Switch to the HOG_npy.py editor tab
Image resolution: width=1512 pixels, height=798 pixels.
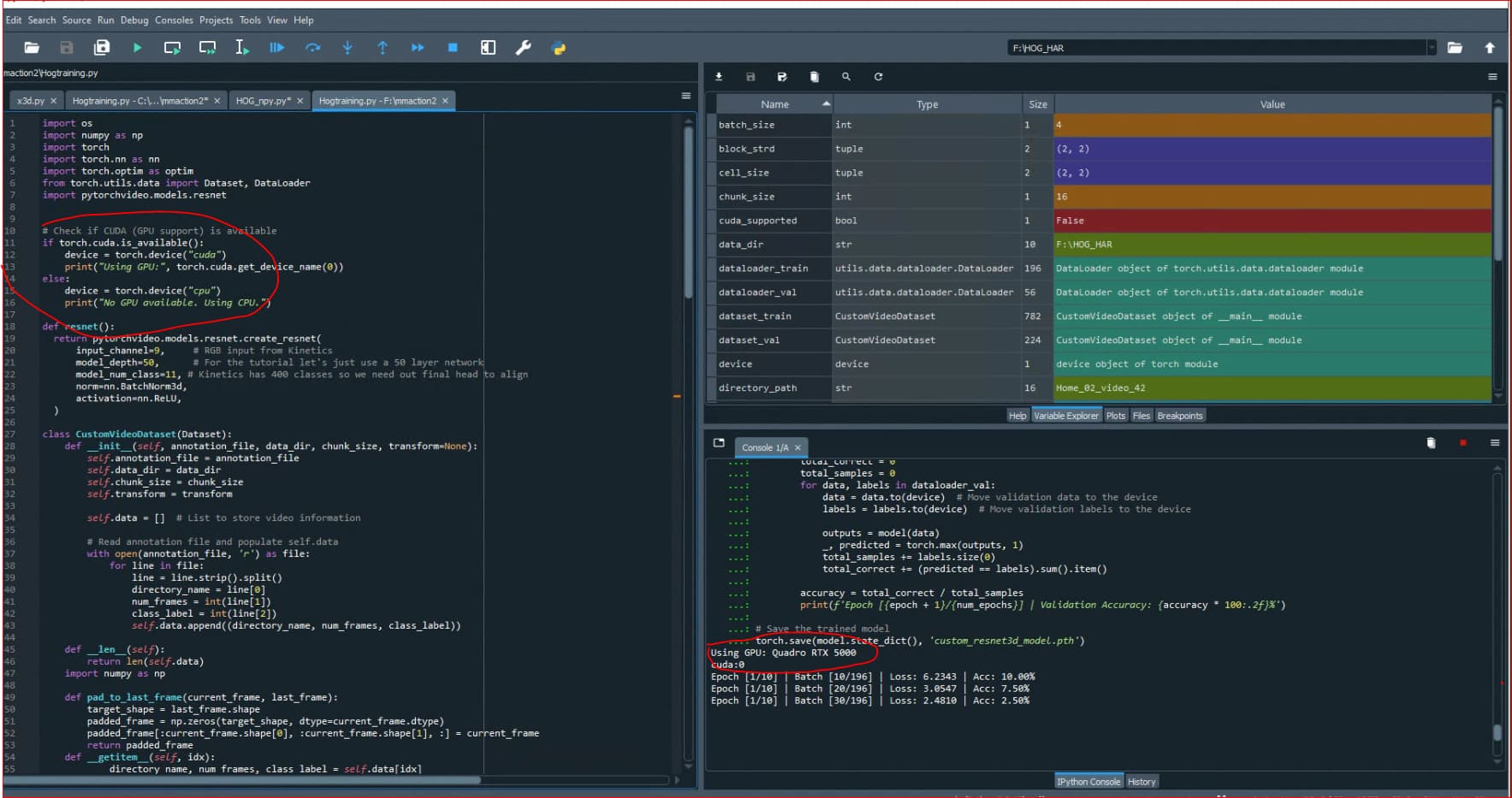coord(263,101)
